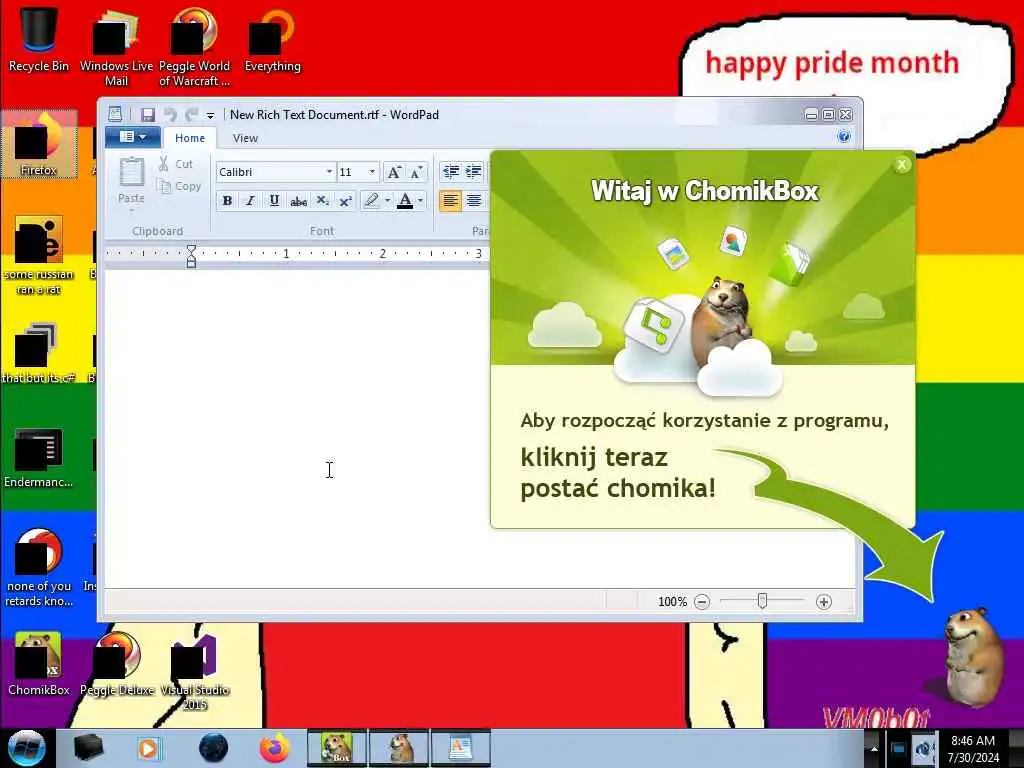Toggle Subscript formatting
1024x768 pixels.
(x=322, y=200)
